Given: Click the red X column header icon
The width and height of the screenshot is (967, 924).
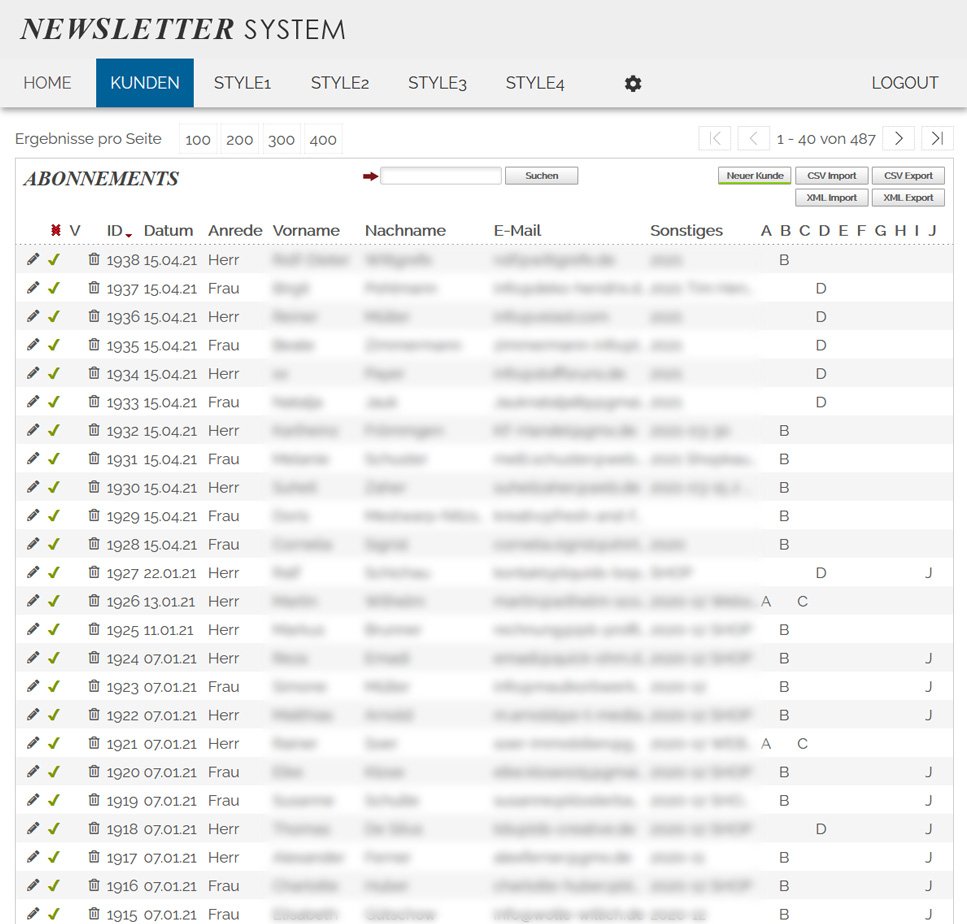Looking at the screenshot, I should [x=56, y=231].
